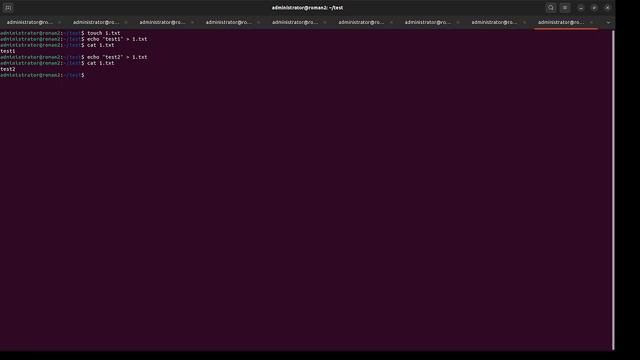Close the active ninth terminal tab

591,22
